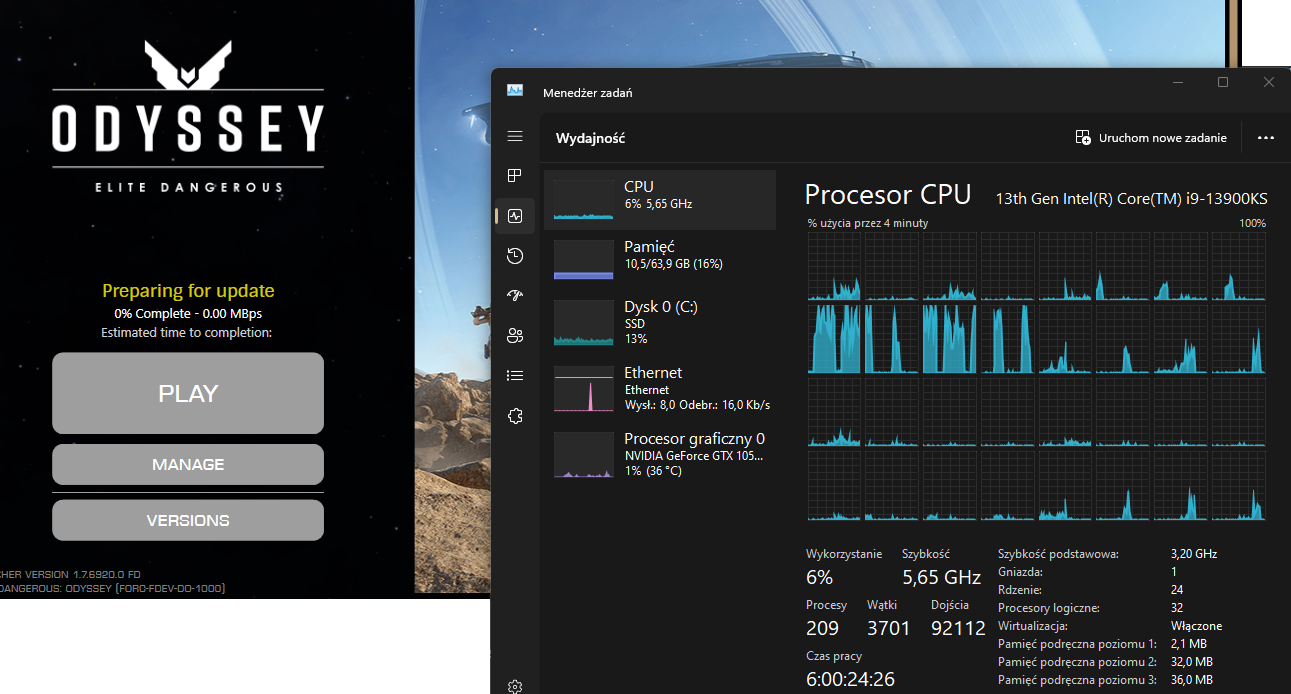Viewport: 1291px width, 694px height.
Task: Click the % użycia przez 4 minuty label
Action: click(868, 223)
